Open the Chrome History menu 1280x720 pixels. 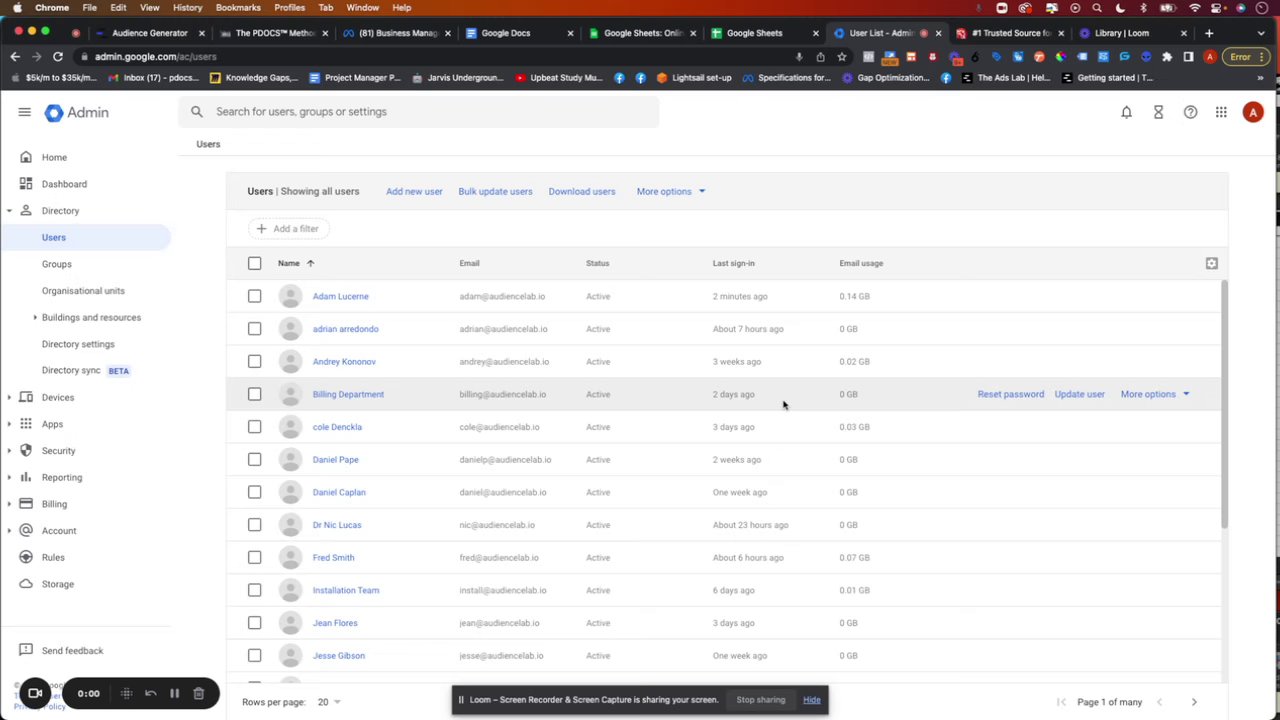(187, 8)
